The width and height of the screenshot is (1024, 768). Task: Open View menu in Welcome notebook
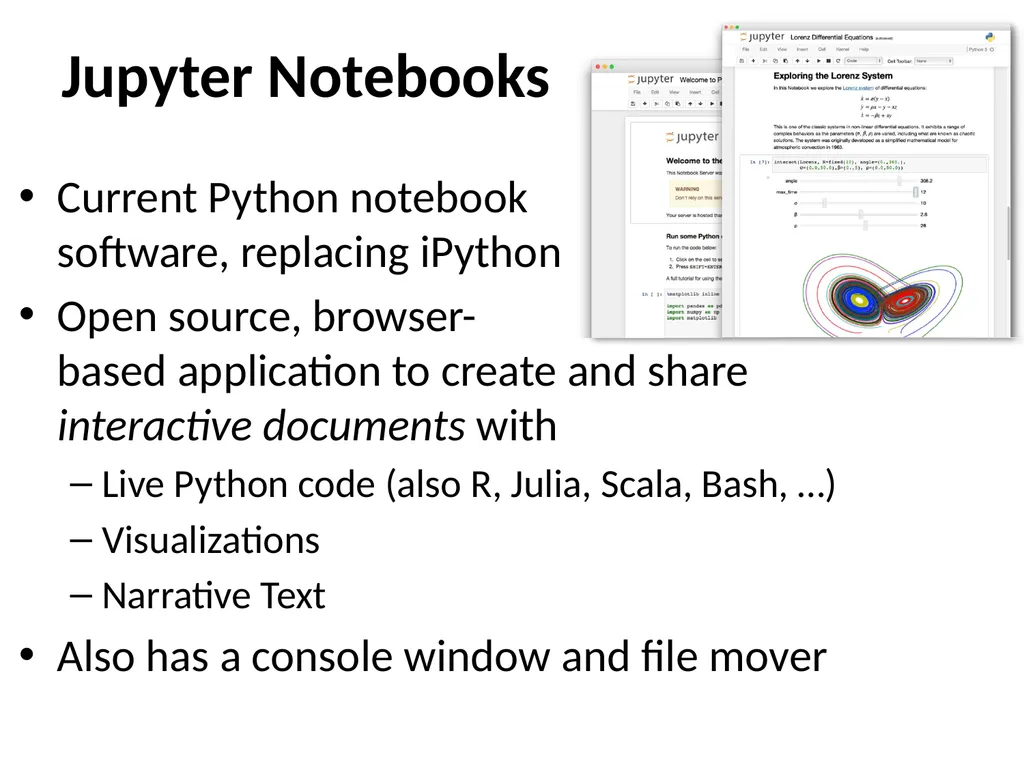[674, 92]
